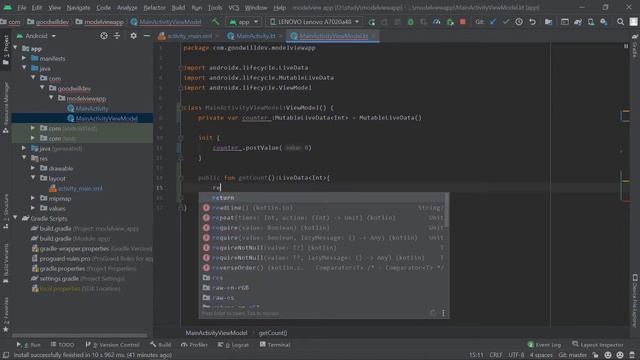This screenshot has width=640, height=360.
Task: Click autocomplete popup vertical scrollbar
Action: (x=447, y=211)
